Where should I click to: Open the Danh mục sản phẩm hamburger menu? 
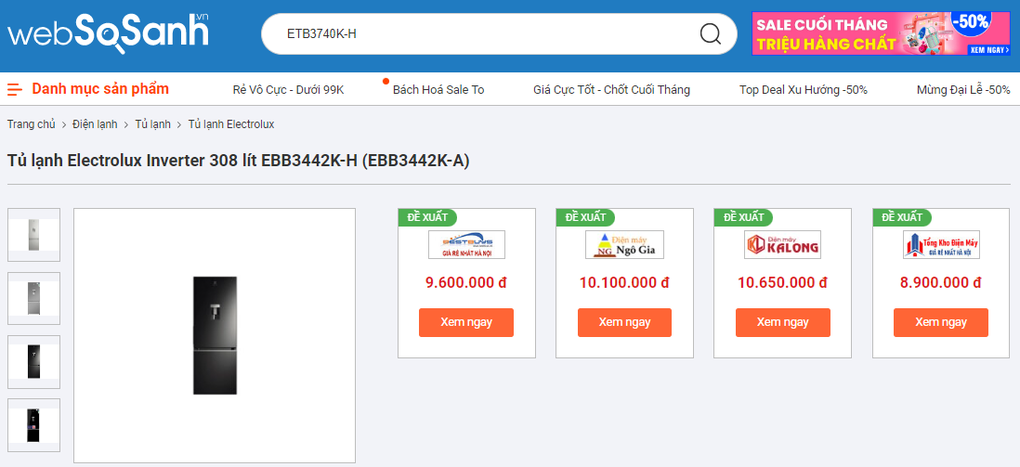pyautogui.click(x=14, y=90)
